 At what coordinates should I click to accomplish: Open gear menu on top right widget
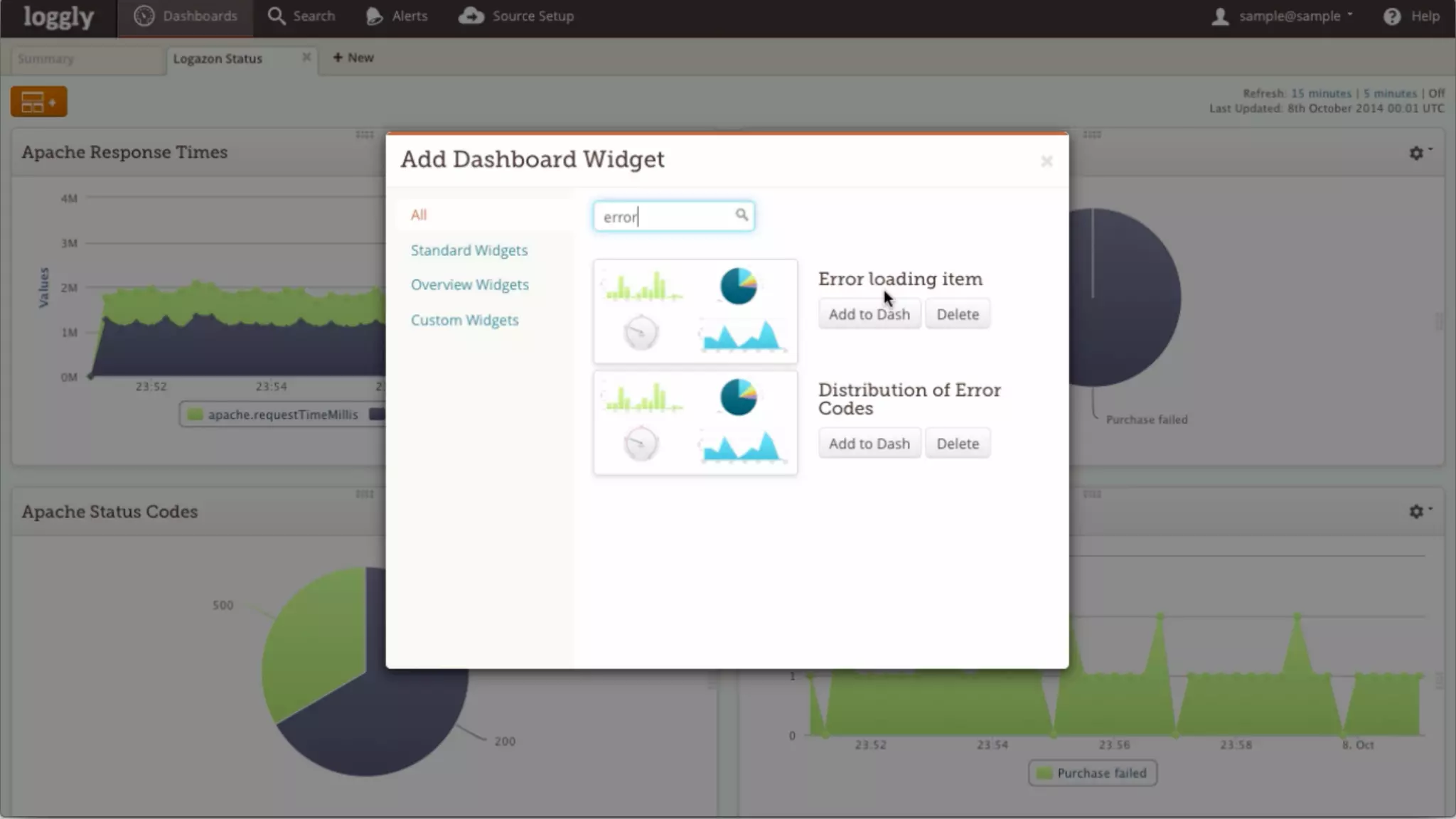coord(1418,152)
